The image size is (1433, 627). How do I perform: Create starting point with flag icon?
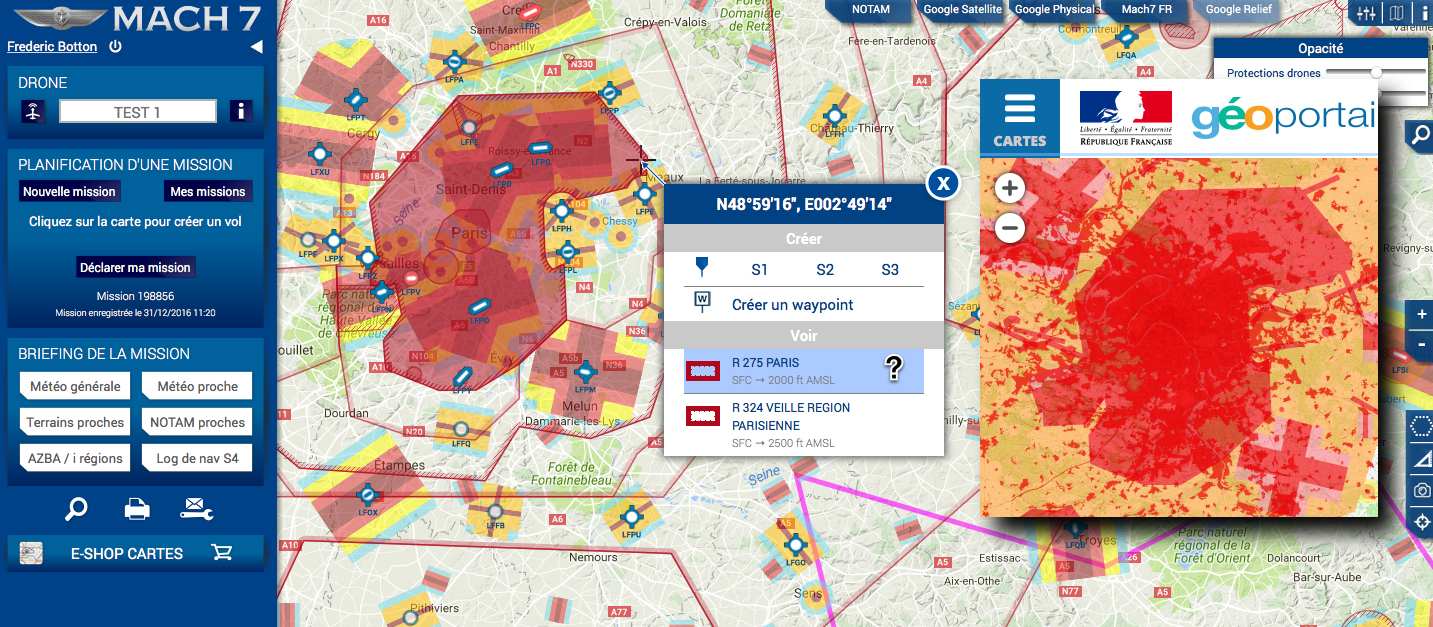[x=701, y=268]
